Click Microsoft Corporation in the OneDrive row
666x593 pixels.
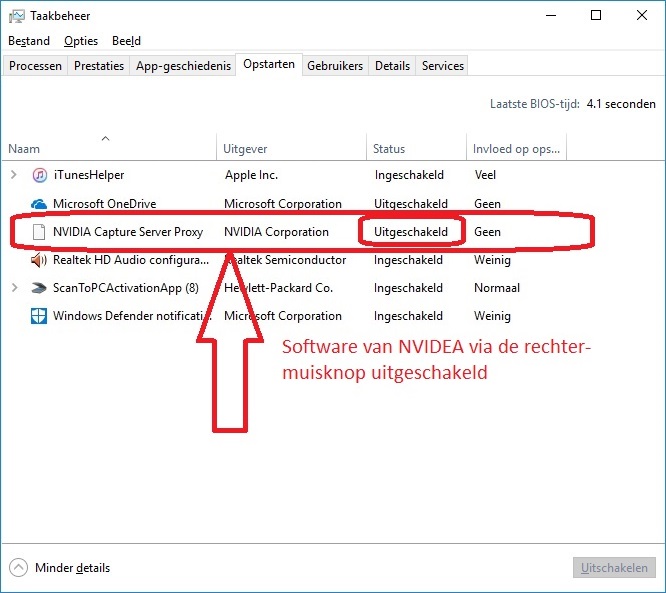pyautogui.click(x=283, y=204)
